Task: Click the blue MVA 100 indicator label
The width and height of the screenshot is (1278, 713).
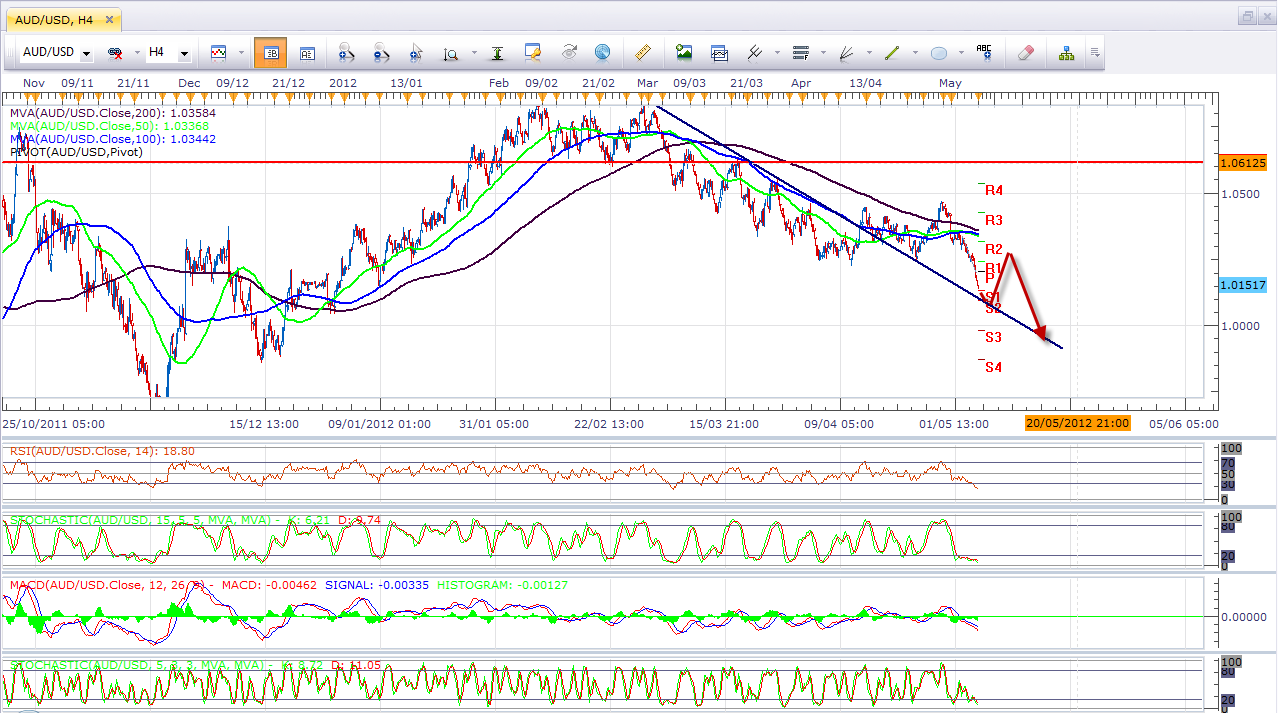Action: point(112,138)
